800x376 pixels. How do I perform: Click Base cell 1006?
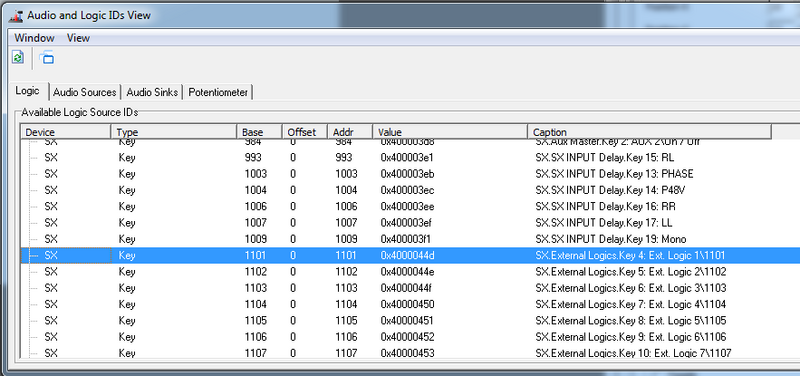[x=256, y=207]
